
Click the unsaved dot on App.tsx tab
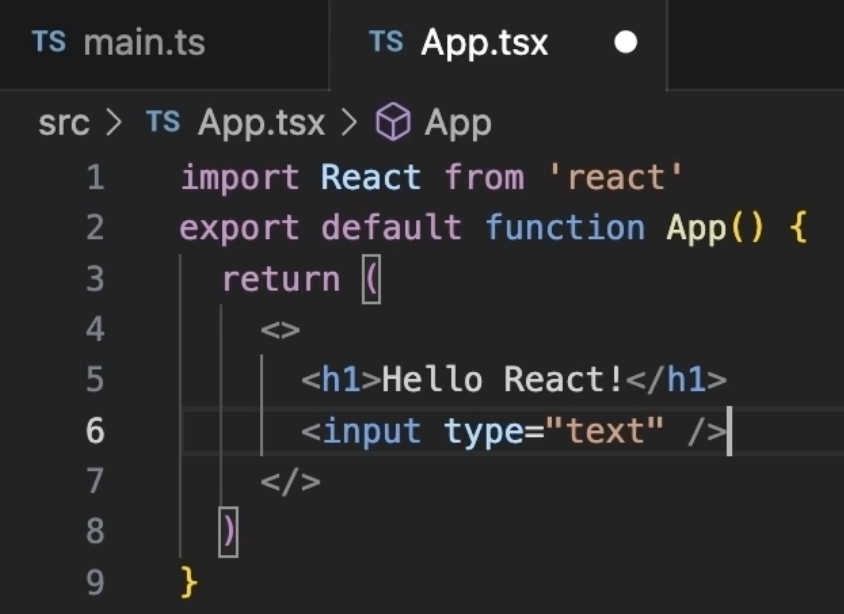(x=625, y=43)
